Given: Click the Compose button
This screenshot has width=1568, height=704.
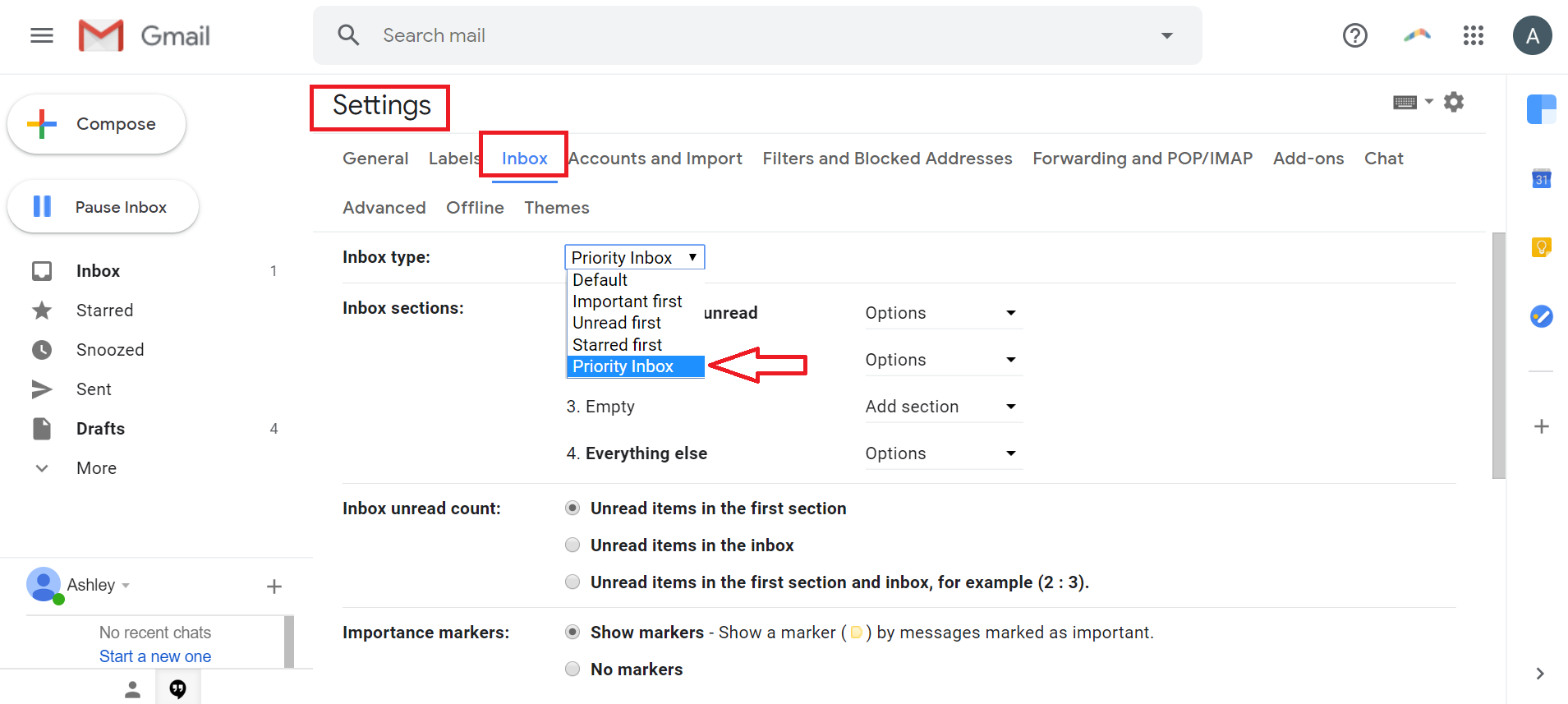Looking at the screenshot, I should (97, 124).
